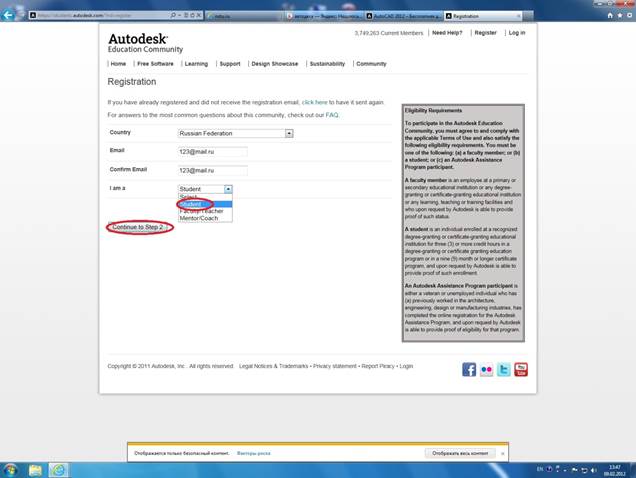636x478 pixels.
Task: Click the 'Отображать весь контент' button
Action: click(460, 453)
